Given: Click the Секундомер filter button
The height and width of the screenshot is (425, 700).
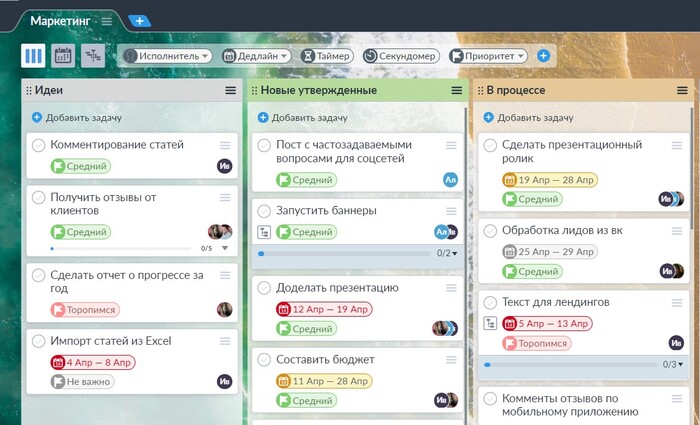Looking at the screenshot, I should pyautogui.click(x=401, y=56).
